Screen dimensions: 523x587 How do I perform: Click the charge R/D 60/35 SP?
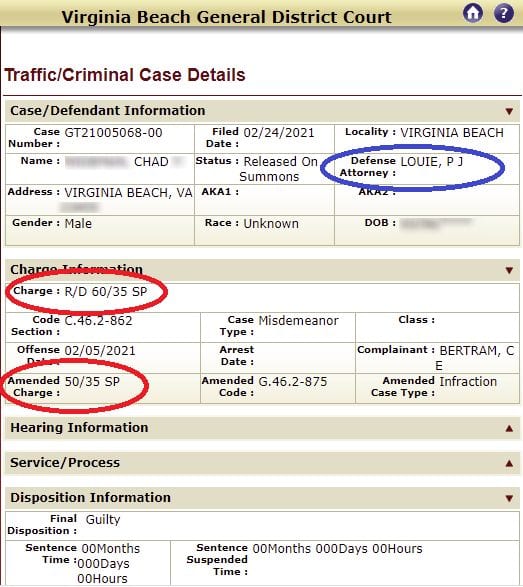click(106, 292)
